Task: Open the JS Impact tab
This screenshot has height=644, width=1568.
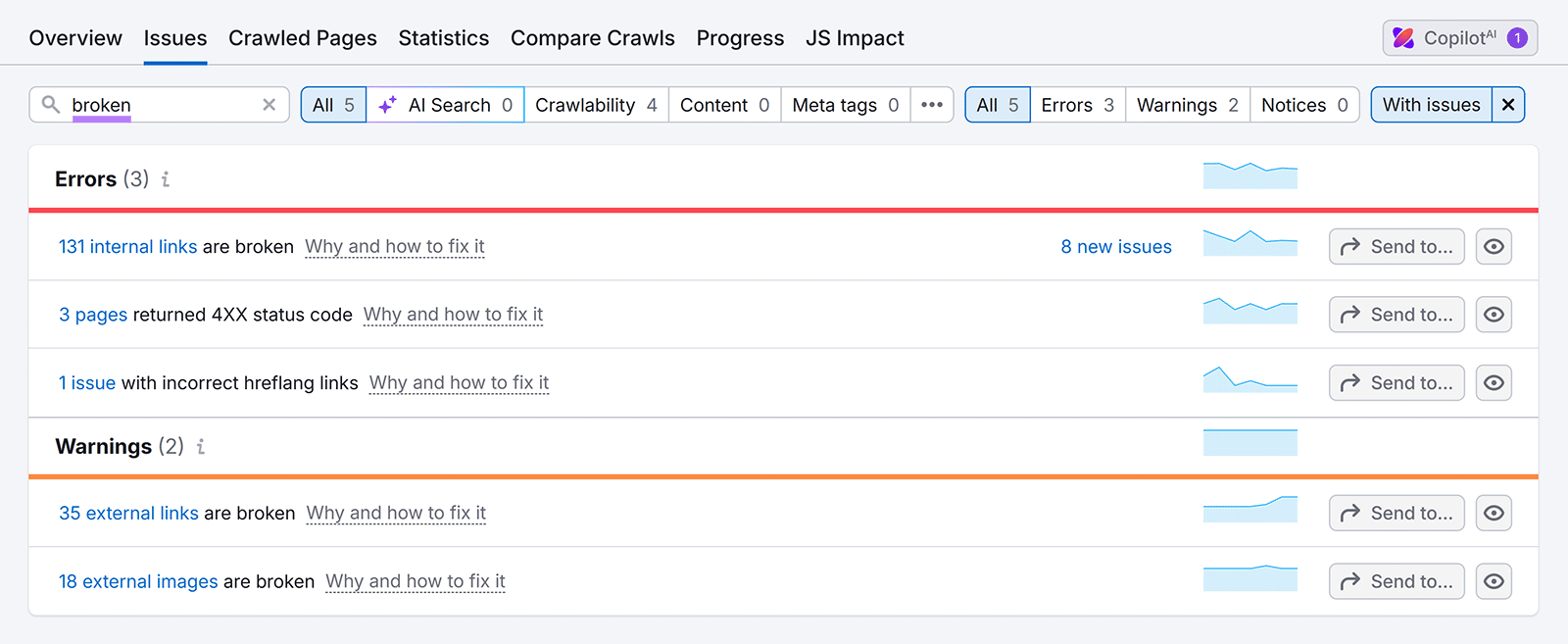Action: (x=854, y=38)
